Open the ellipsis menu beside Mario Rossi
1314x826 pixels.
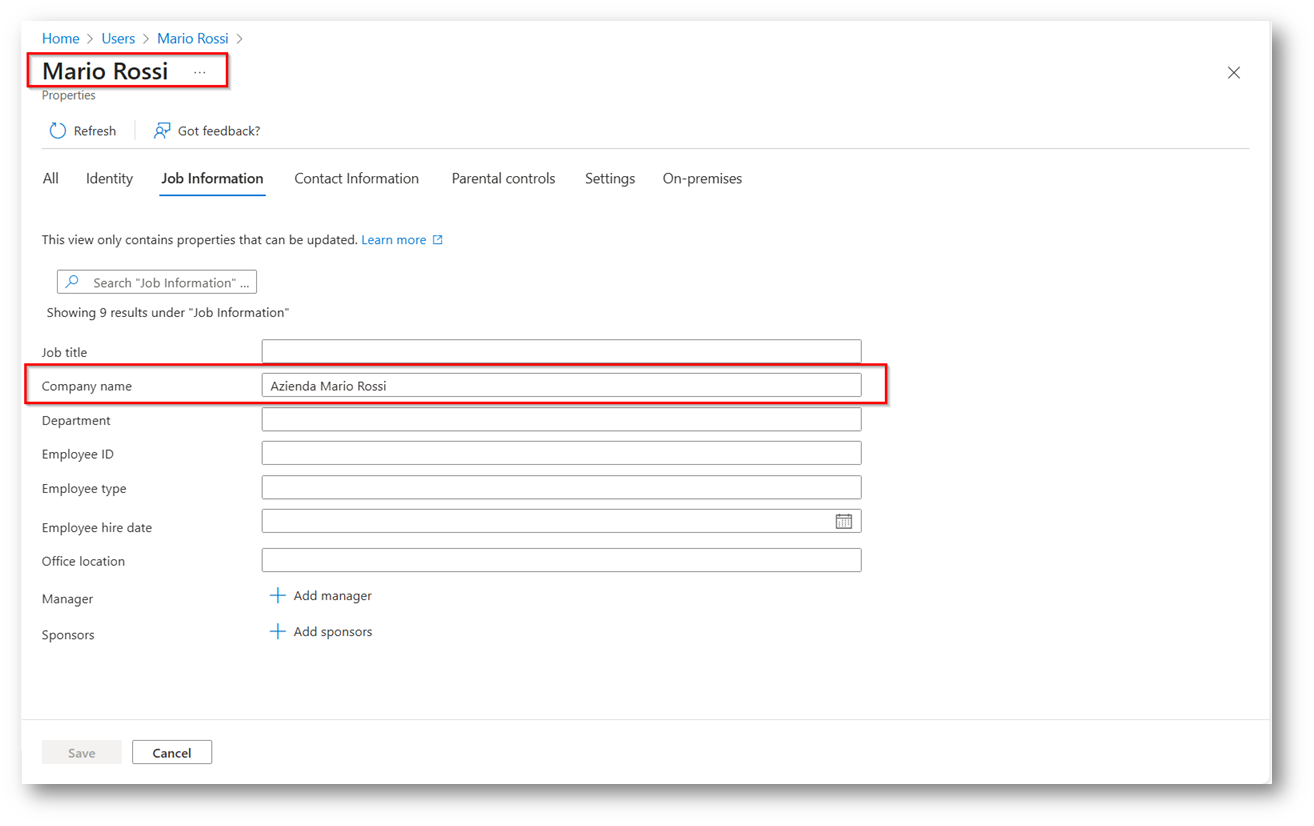[x=200, y=72]
